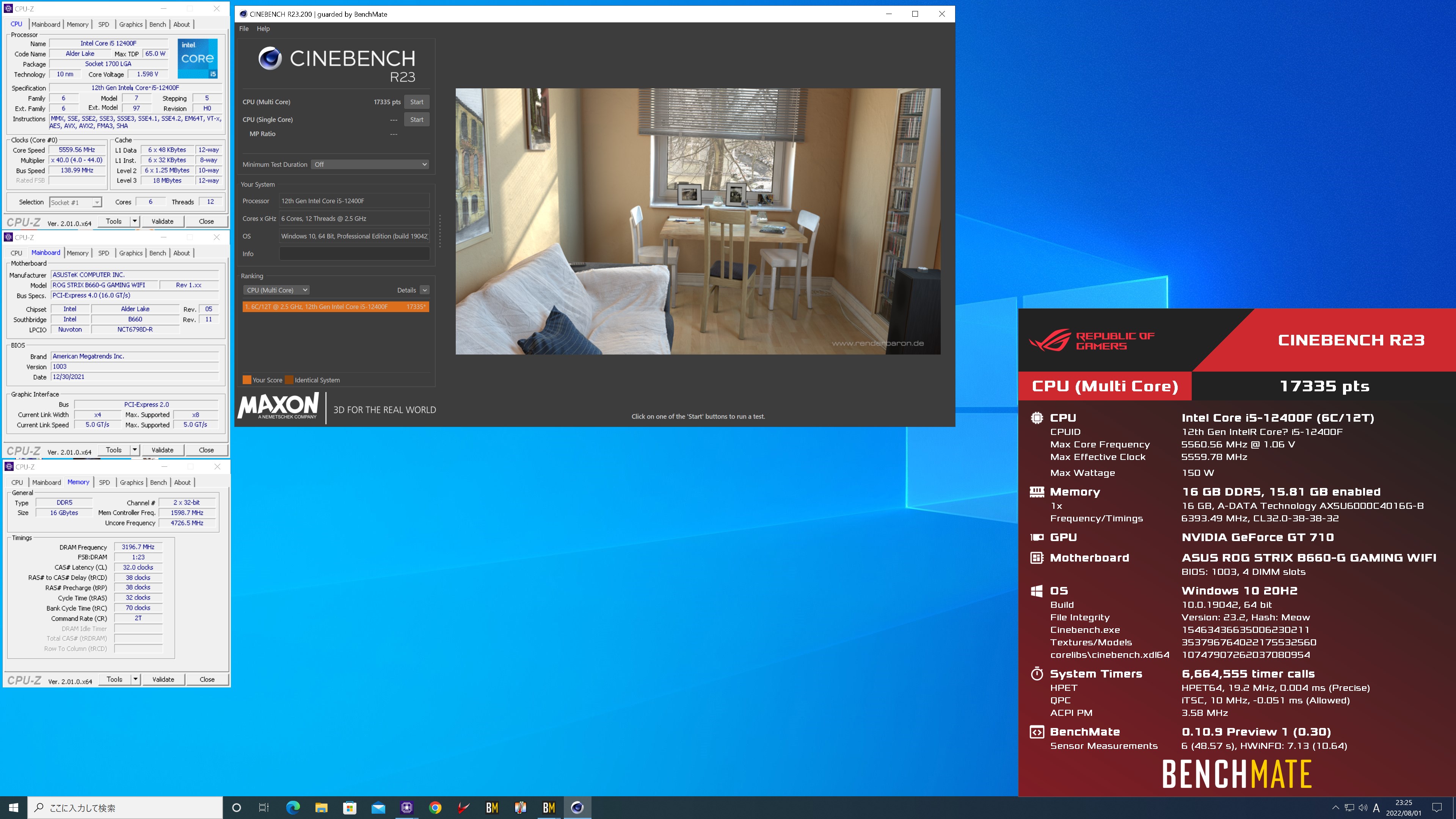This screenshot has height=819, width=1456.
Task: Click the brown Identical System legend swatch
Action: 289,380
